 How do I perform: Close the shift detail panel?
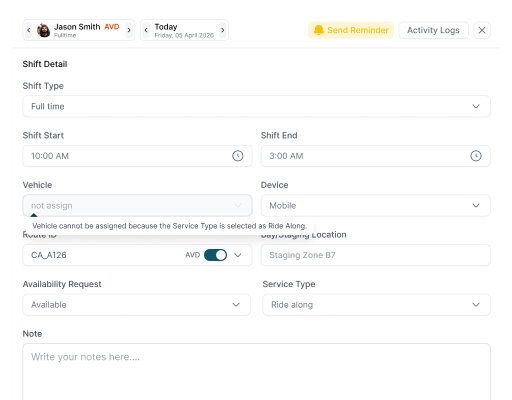[482, 30]
